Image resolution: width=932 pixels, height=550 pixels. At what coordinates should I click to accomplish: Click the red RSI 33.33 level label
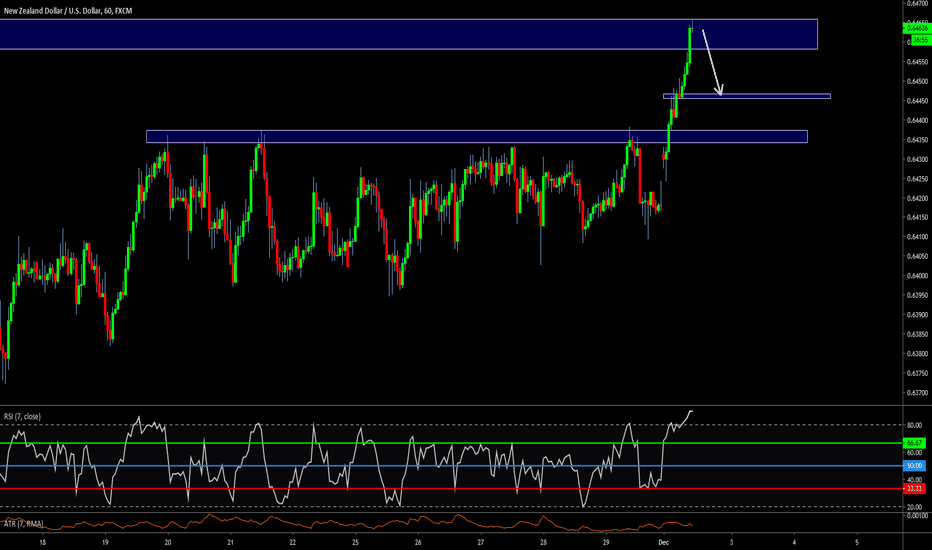(914, 488)
